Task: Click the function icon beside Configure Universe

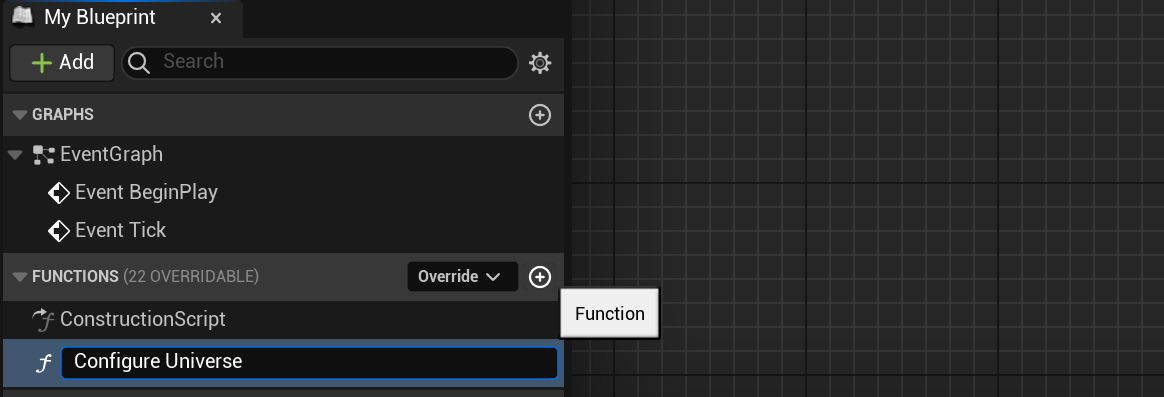Action: [44, 363]
